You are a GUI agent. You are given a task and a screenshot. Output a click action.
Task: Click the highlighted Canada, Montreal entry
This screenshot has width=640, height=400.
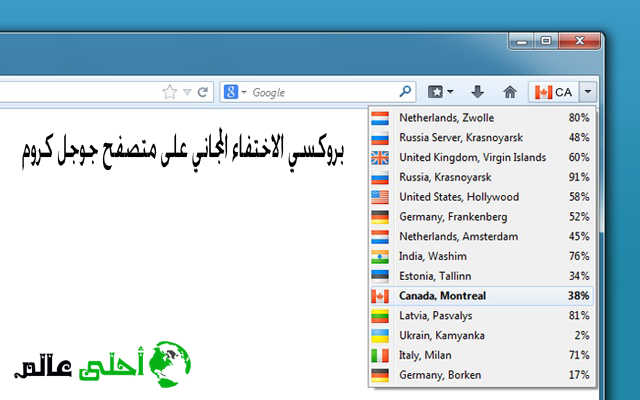[x=482, y=296]
